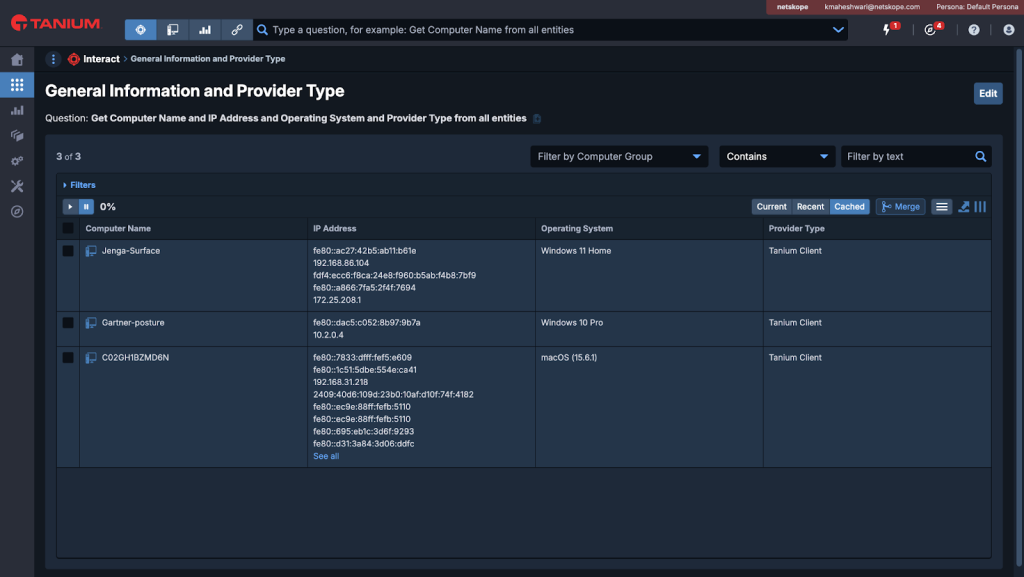The image size is (1024, 577).
Task: Click the Persona: Default Persona label
Action: (977, 7)
